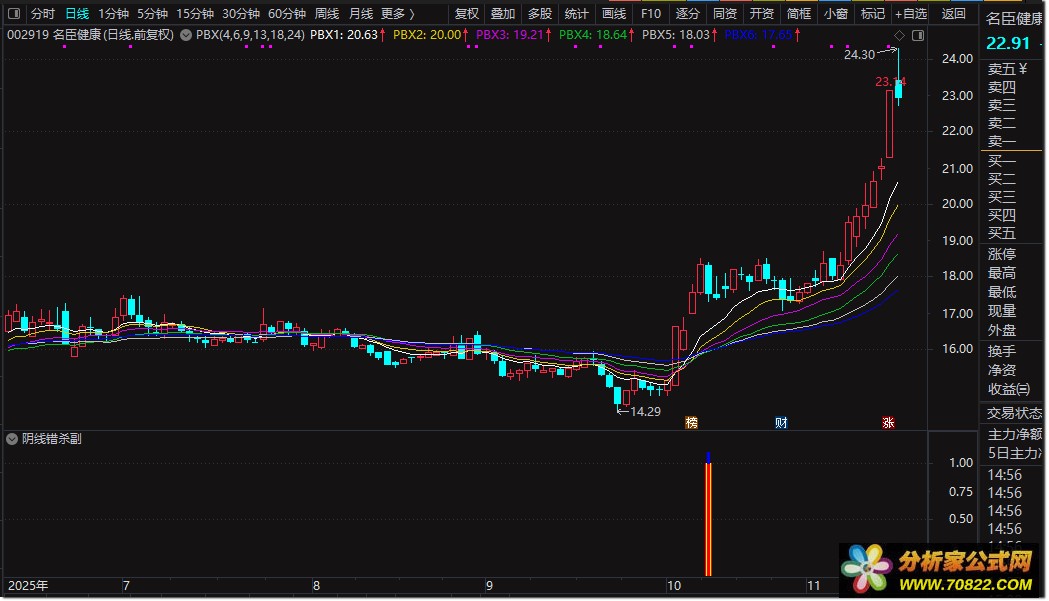1049x601 pixels.
Task: Click the 2025年 date axis label
Action: (x=28, y=586)
